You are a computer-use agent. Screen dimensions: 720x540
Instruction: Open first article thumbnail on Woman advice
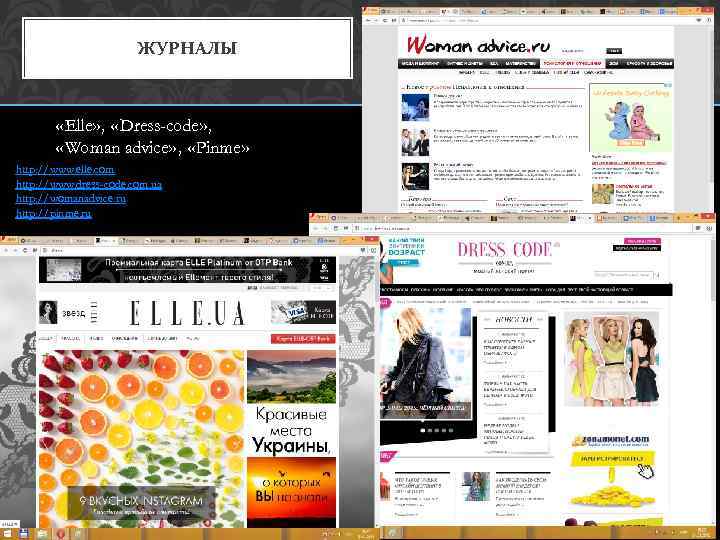415,107
